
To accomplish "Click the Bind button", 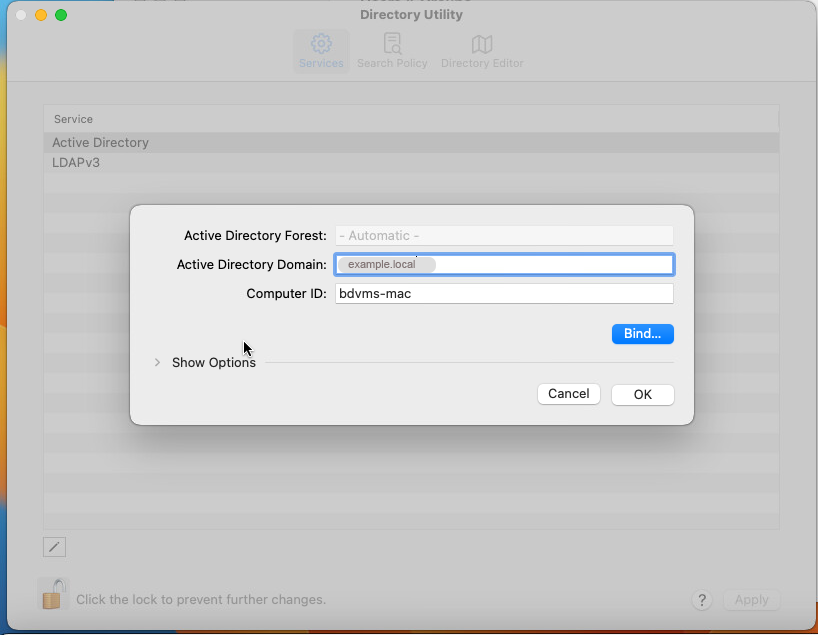I will (x=642, y=334).
